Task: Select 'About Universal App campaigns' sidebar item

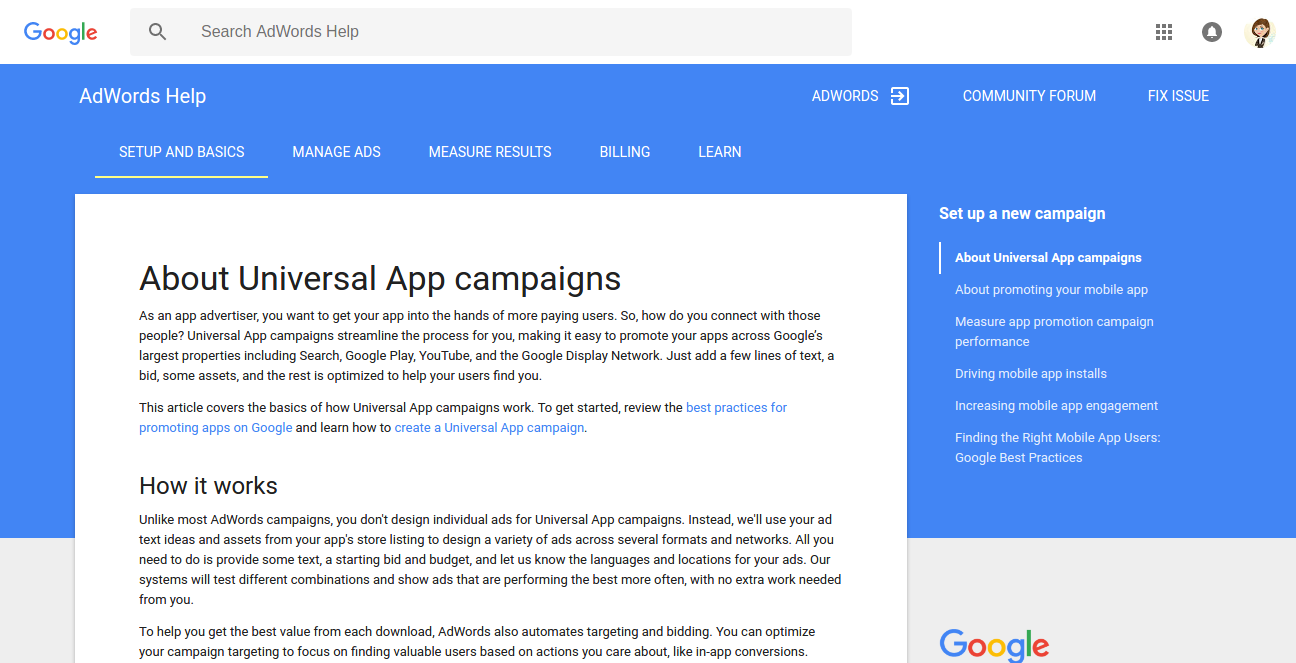Action: [1048, 258]
